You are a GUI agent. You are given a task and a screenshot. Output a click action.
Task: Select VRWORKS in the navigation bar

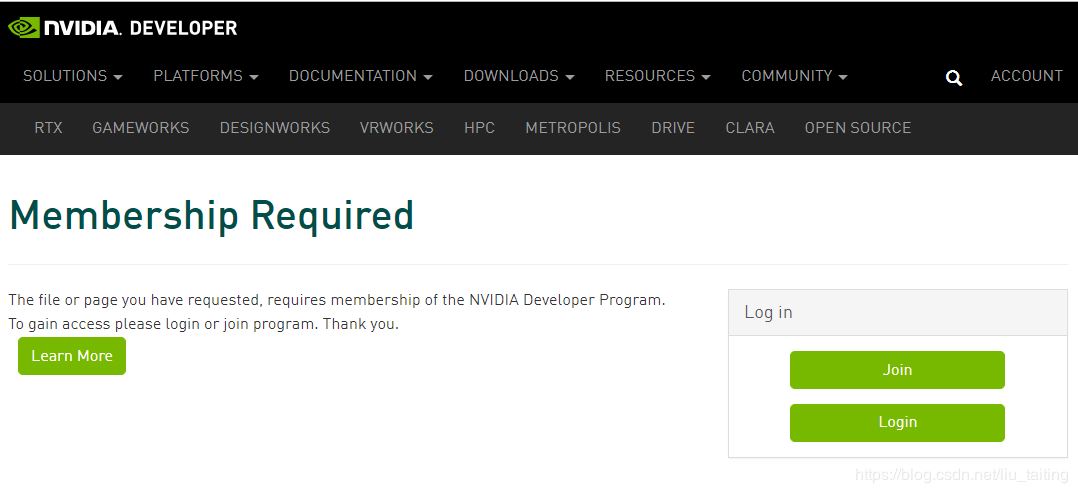[x=397, y=128]
